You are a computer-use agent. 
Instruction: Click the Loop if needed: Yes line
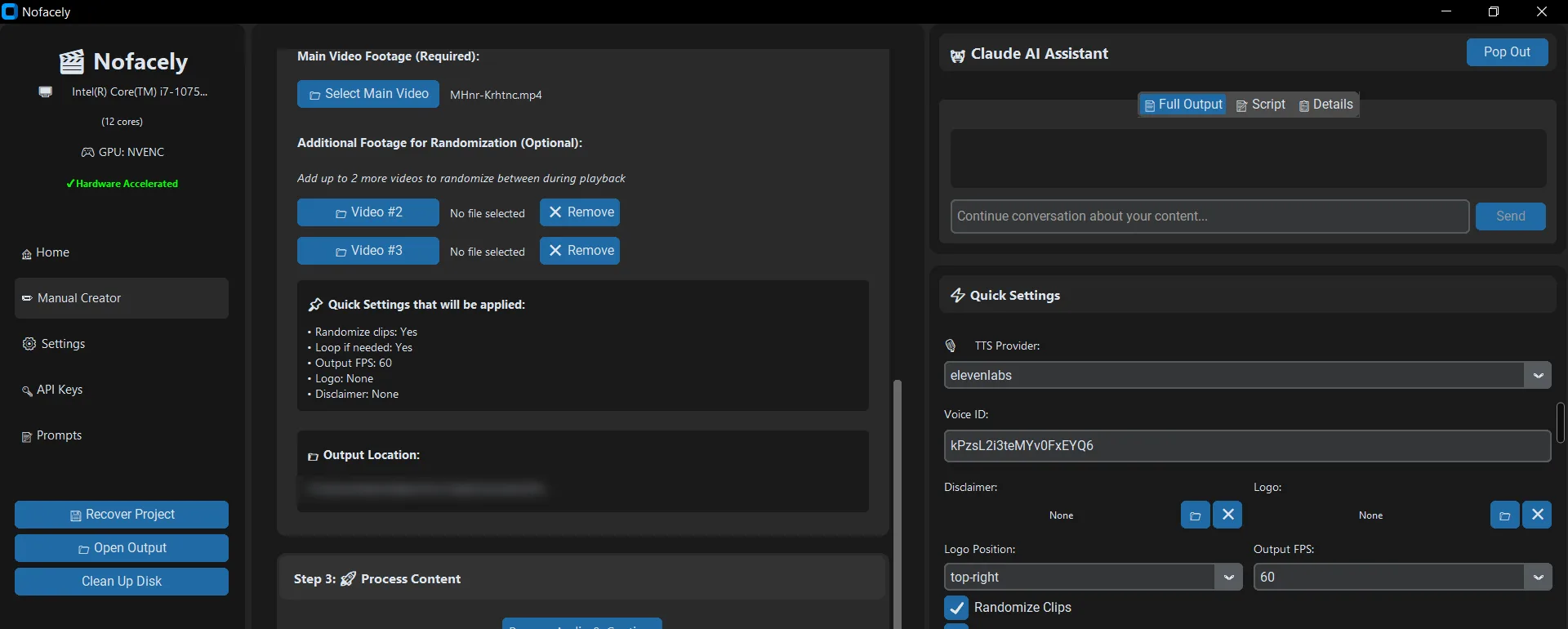[x=360, y=348]
